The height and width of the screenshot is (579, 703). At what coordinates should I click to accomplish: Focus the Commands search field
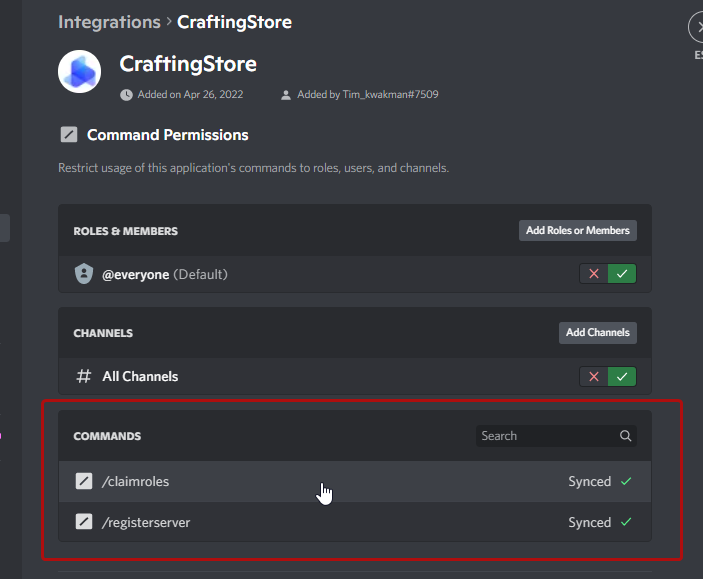[x=546, y=436]
